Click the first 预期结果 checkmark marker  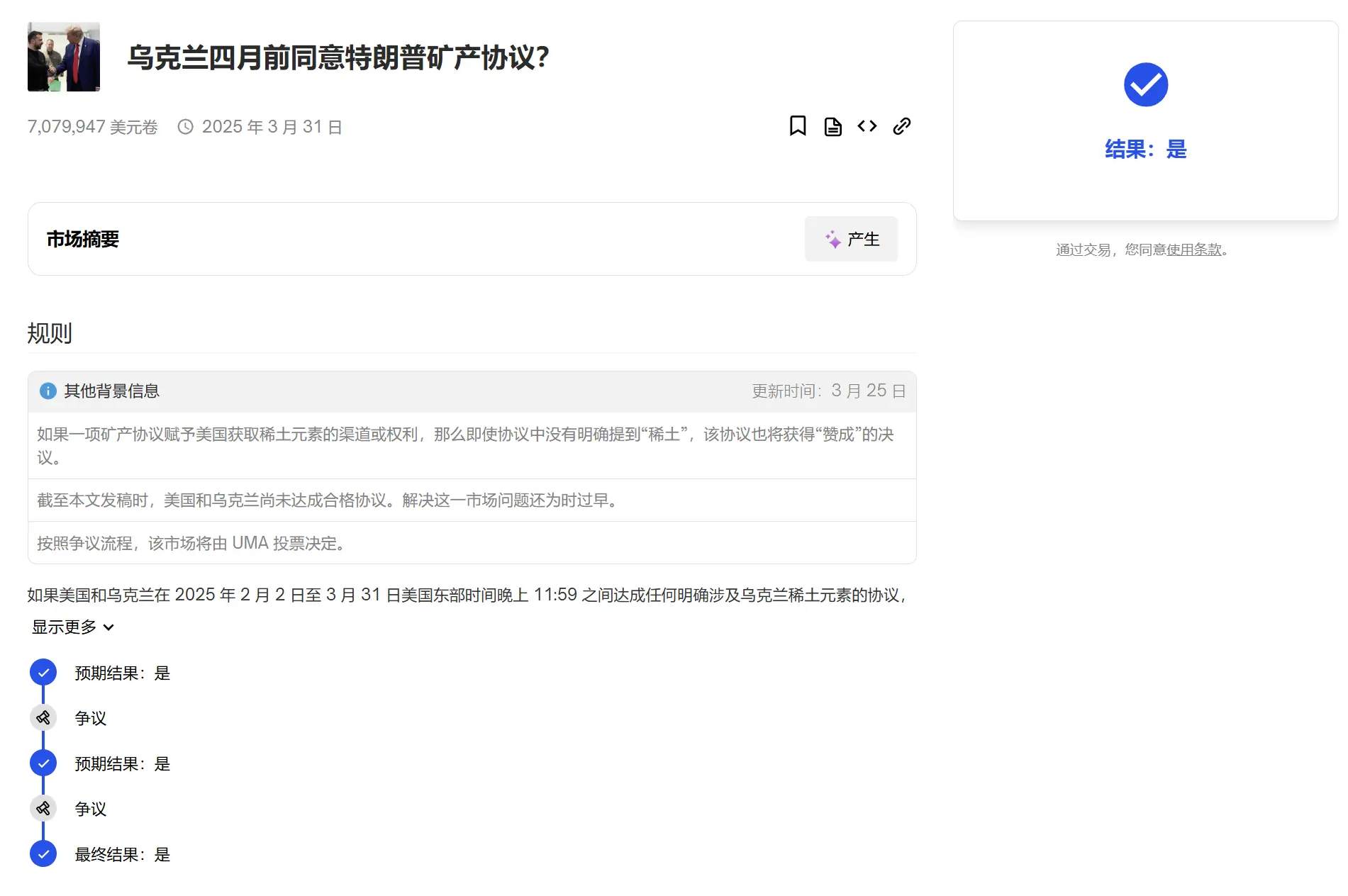pos(43,672)
